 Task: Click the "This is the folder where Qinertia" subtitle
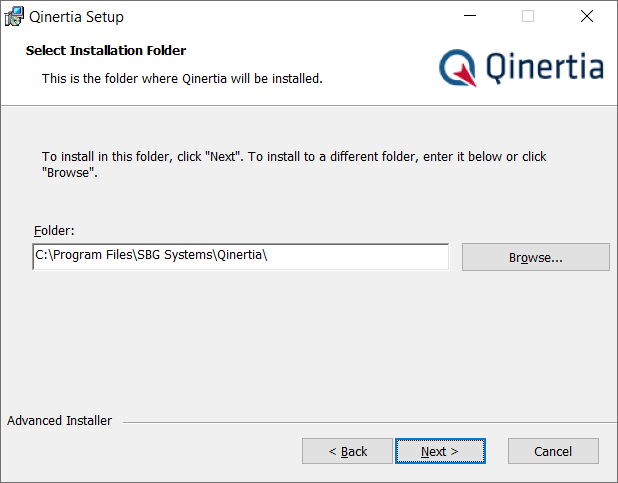182,78
